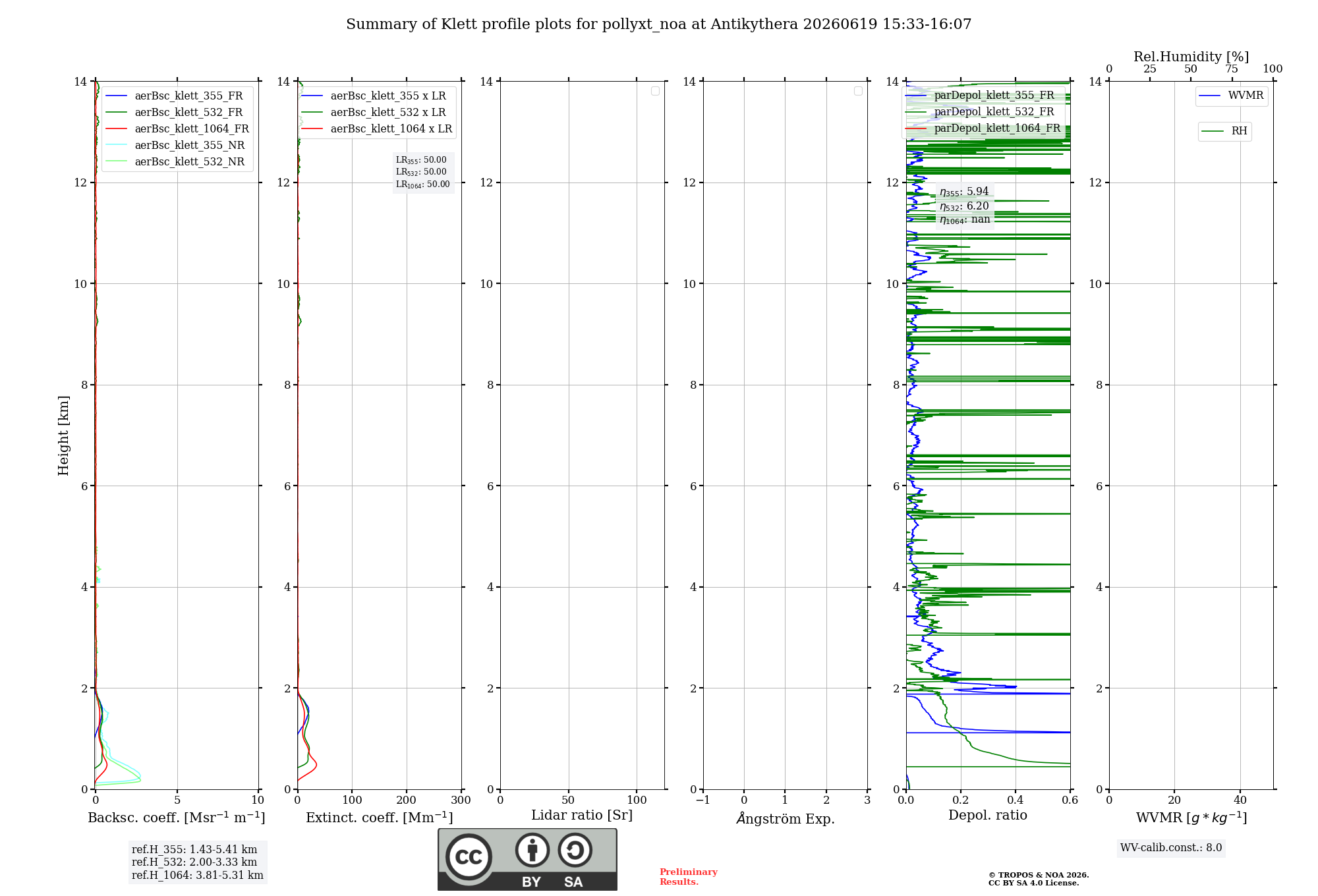
Task: Click the LR355: 50.00 annotation
Action: (421, 160)
